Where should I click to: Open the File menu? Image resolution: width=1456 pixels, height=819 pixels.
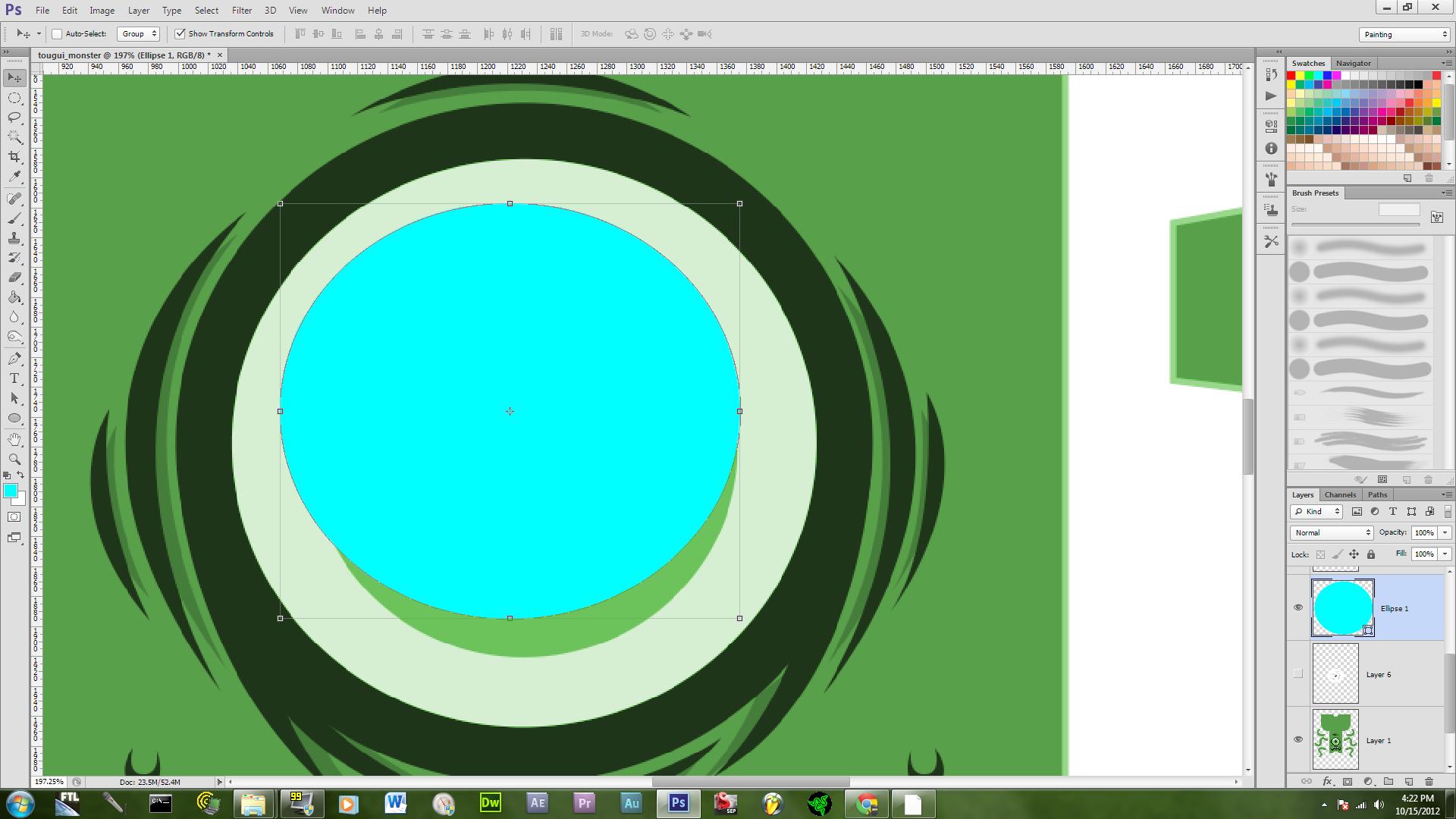[42, 11]
